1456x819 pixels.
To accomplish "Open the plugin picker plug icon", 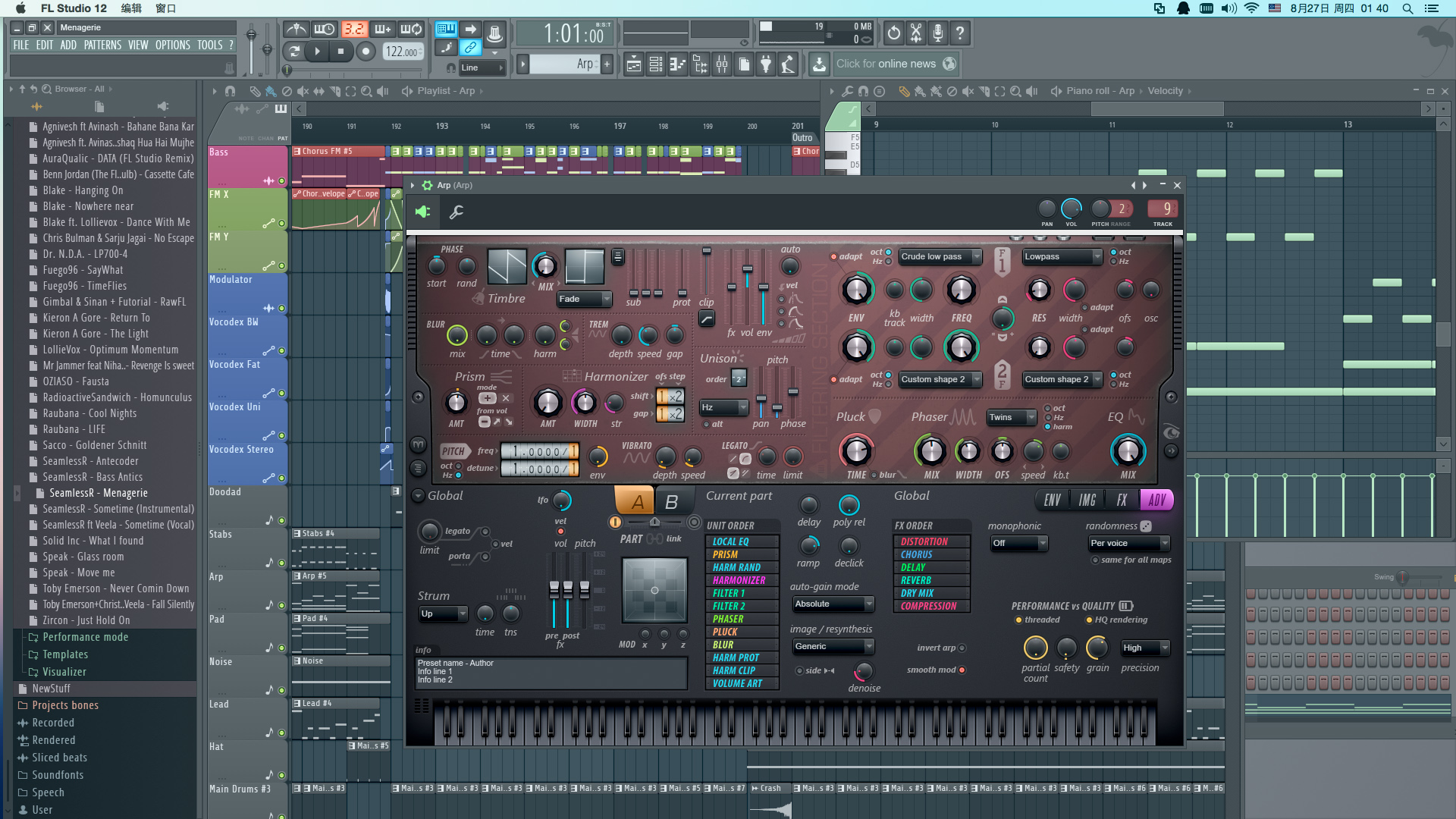I will point(766,64).
